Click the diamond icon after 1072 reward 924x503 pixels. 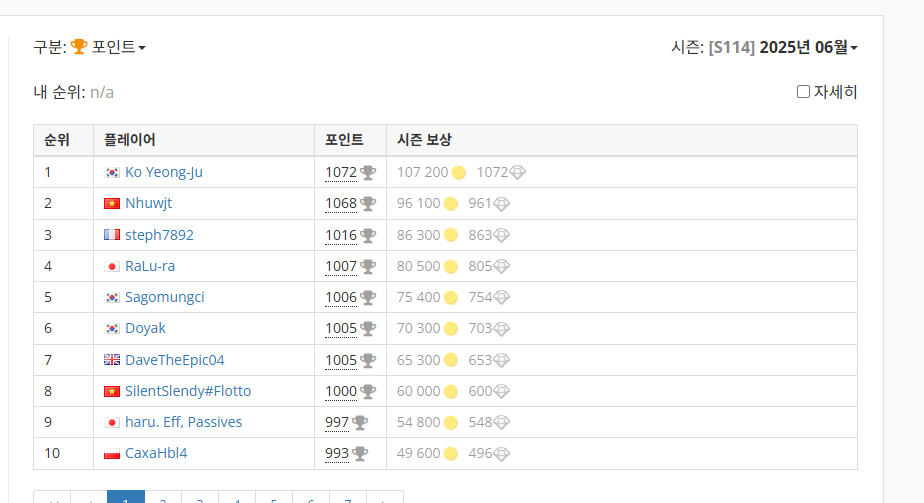point(517,173)
